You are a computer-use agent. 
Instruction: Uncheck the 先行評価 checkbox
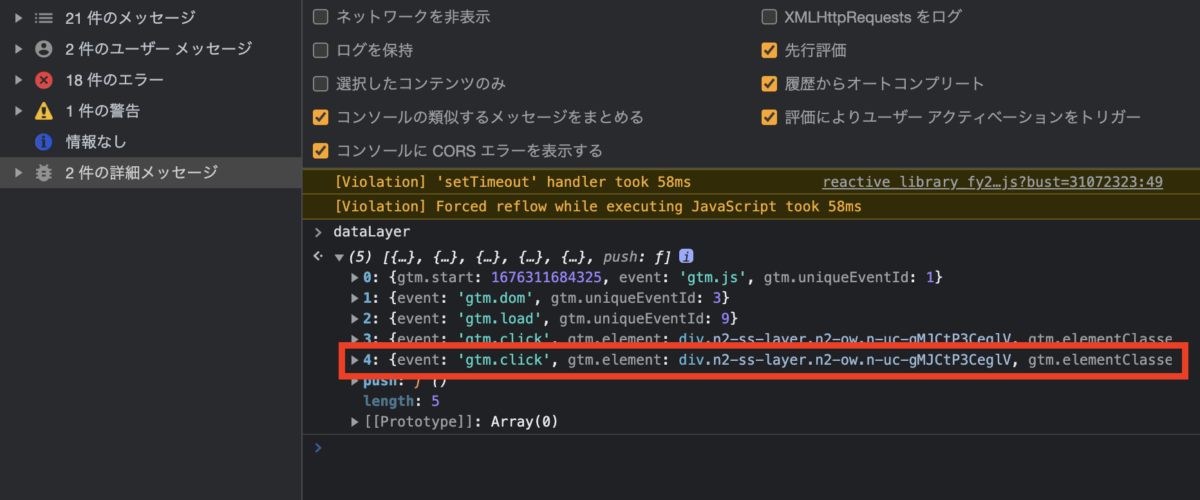coord(769,50)
